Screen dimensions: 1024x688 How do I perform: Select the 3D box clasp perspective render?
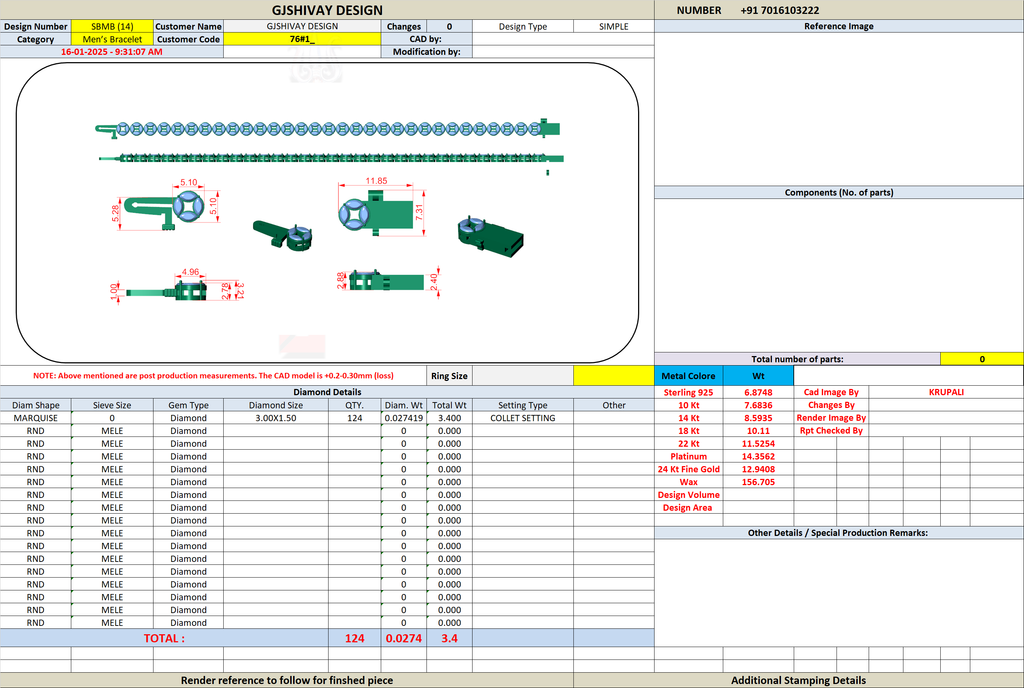(x=490, y=235)
